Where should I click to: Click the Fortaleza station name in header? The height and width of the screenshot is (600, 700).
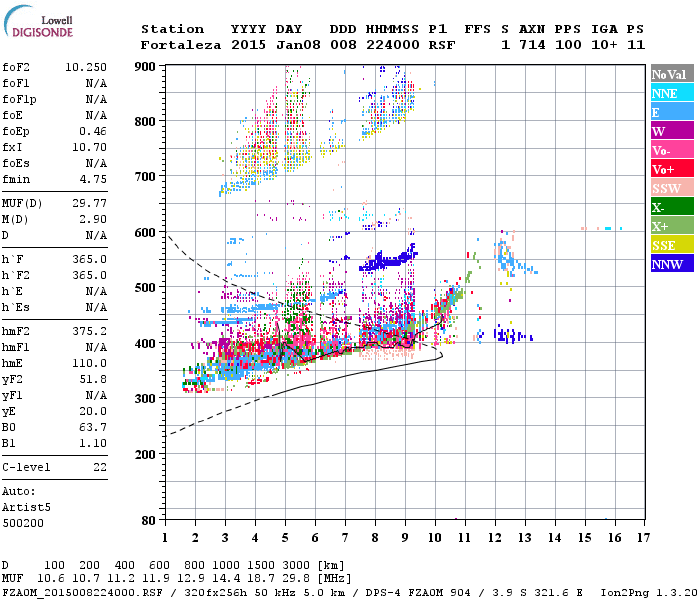click(181, 45)
